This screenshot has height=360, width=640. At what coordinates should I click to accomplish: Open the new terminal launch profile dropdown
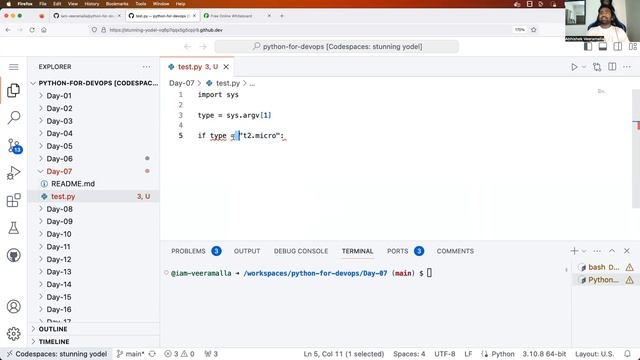[x=584, y=251]
